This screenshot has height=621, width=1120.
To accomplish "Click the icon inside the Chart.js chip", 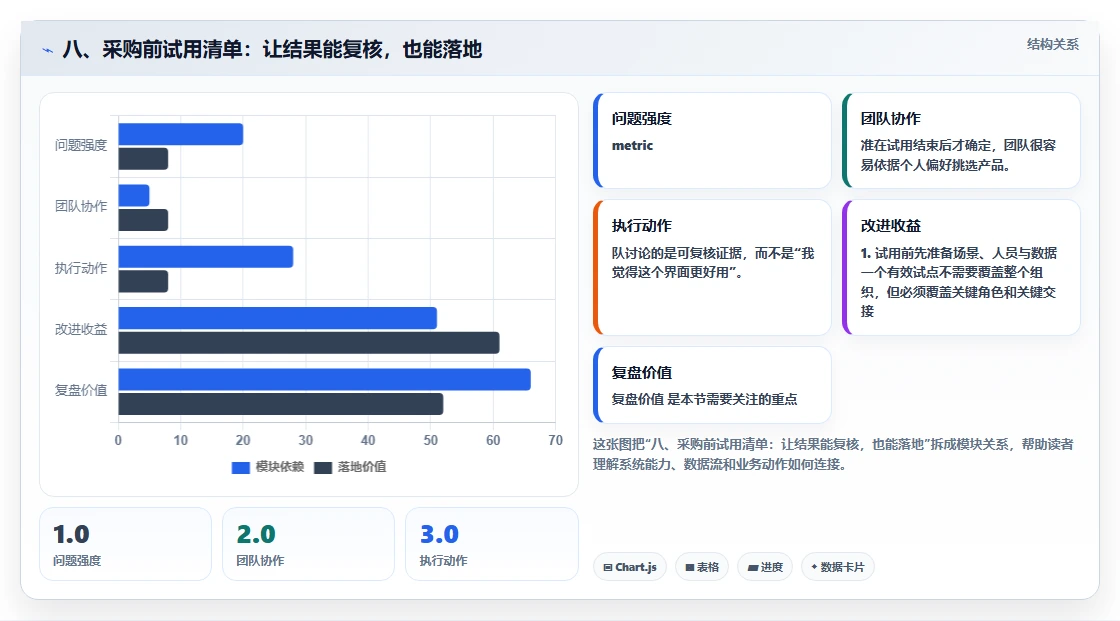I will coord(608,567).
